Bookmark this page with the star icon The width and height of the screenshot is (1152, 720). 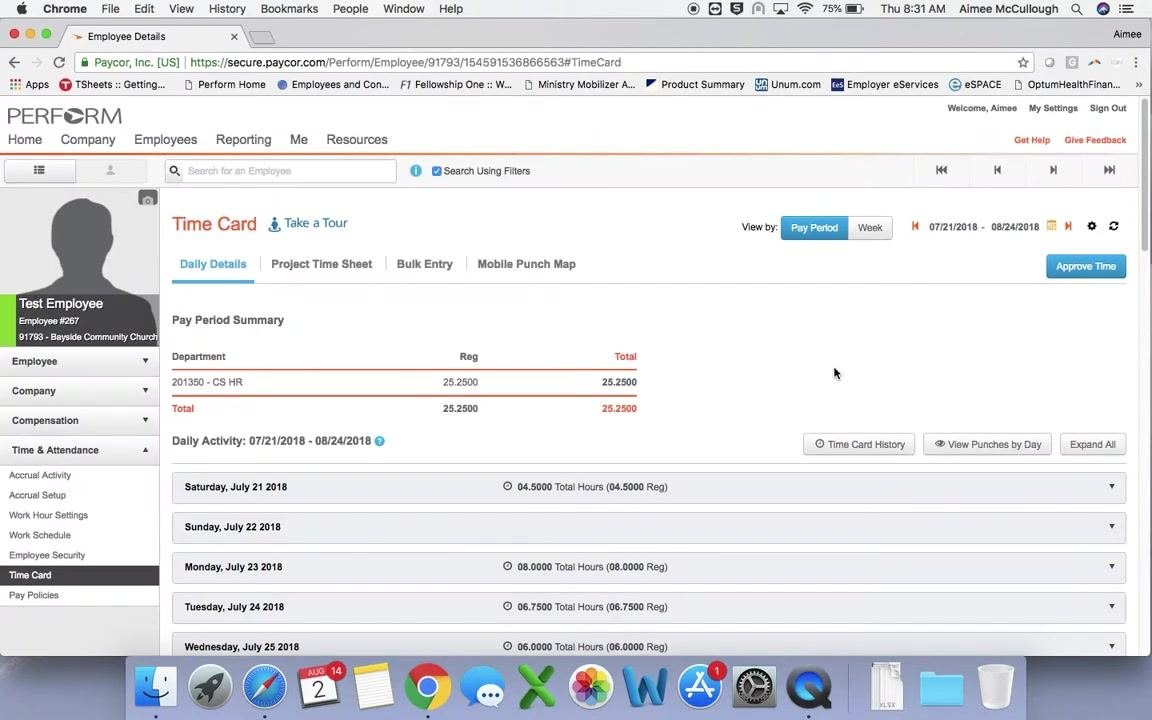pos(1023,62)
